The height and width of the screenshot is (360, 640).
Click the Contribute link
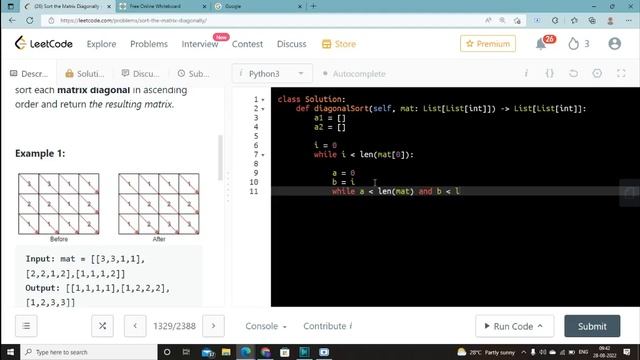click(327, 326)
